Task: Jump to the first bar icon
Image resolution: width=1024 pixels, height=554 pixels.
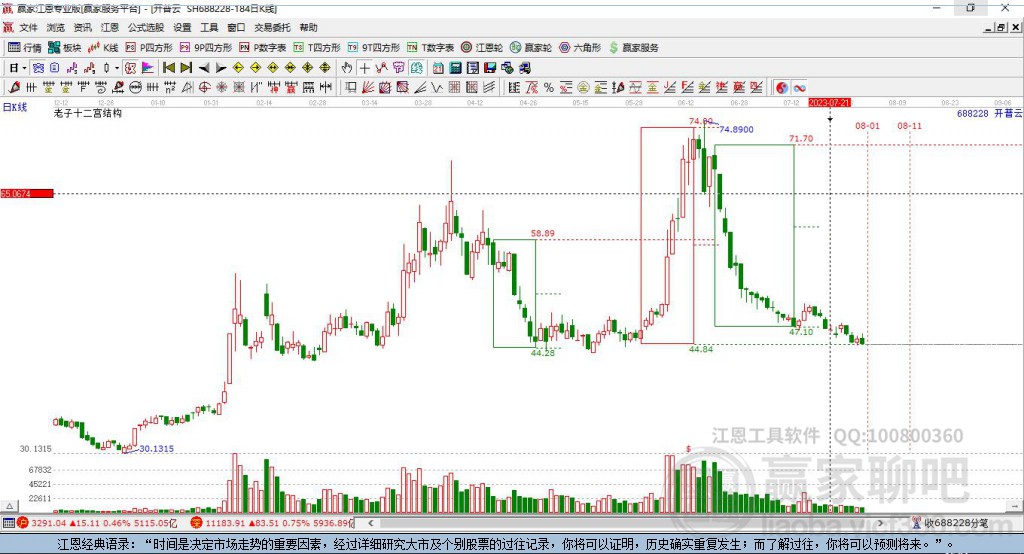Action: point(168,68)
